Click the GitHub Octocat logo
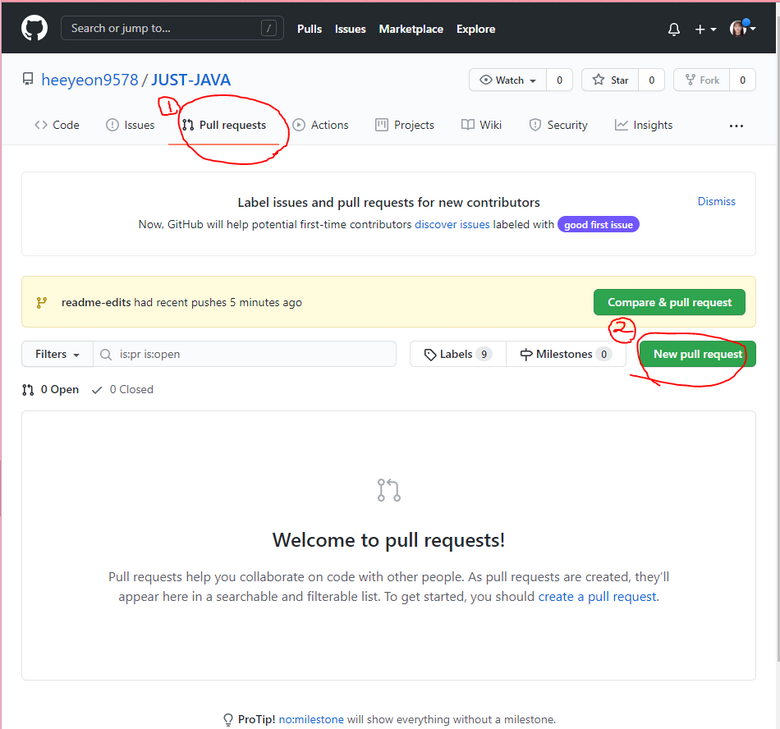780x729 pixels. [x=34, y=28]
